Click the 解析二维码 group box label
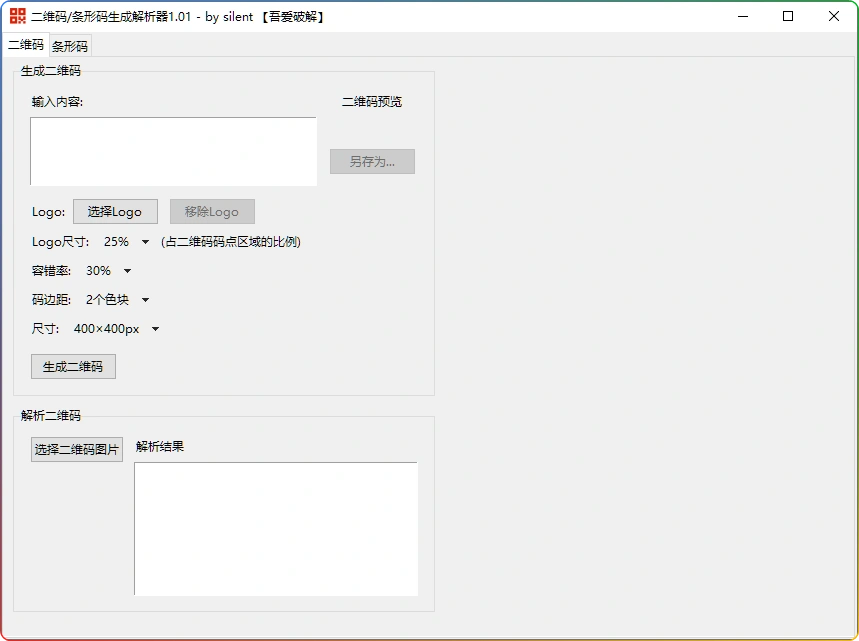The width and height of the screenshot is (859, 641). tap(51, 415)
